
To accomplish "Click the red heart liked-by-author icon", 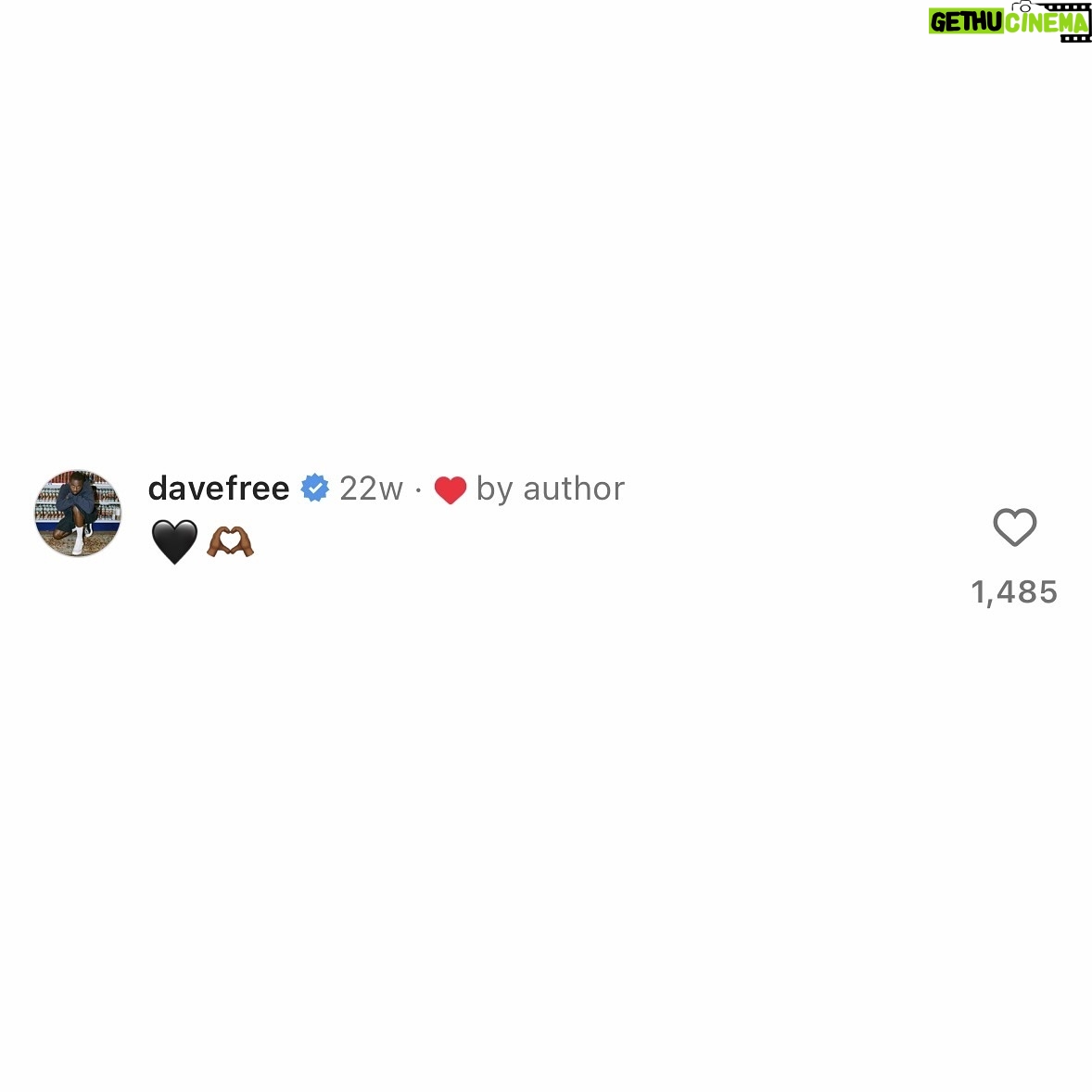I will (x=450, y=489).
